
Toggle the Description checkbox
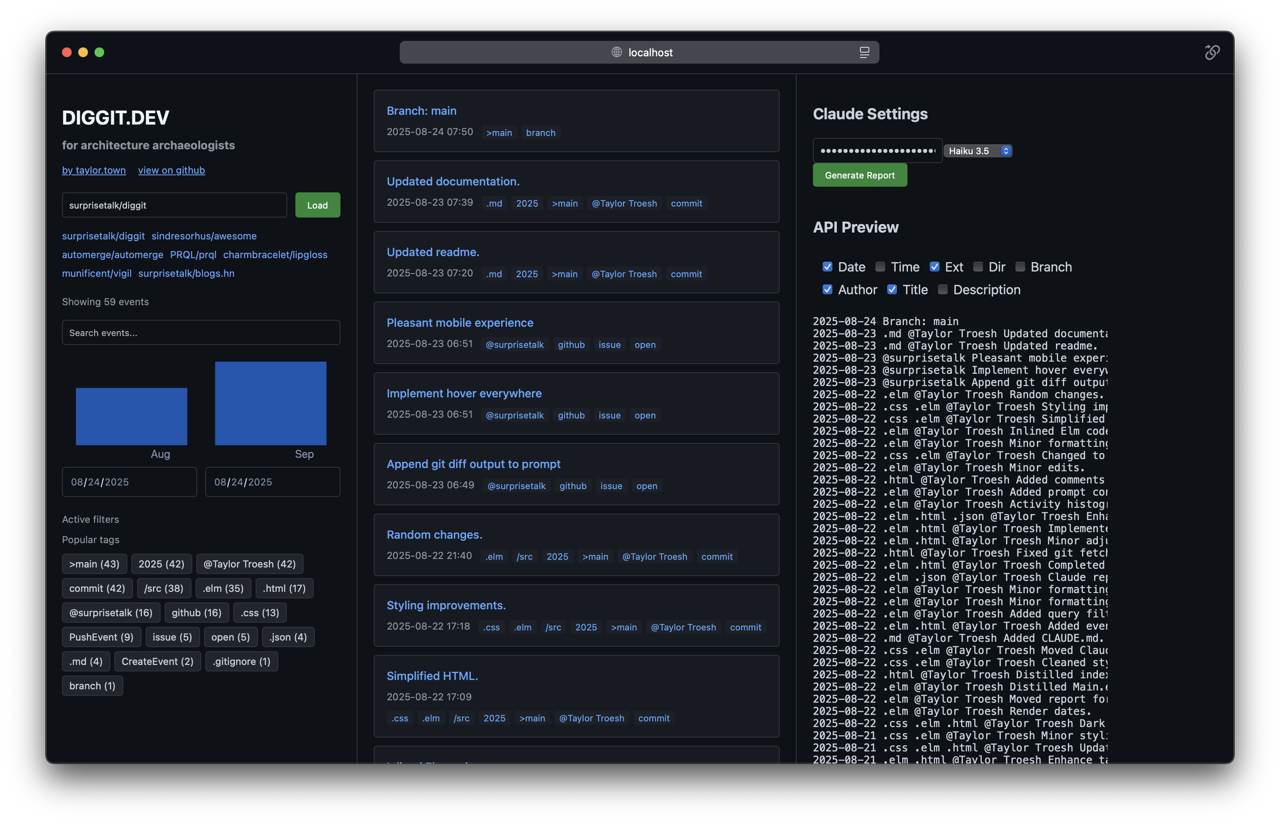click(x=942, y=290)
